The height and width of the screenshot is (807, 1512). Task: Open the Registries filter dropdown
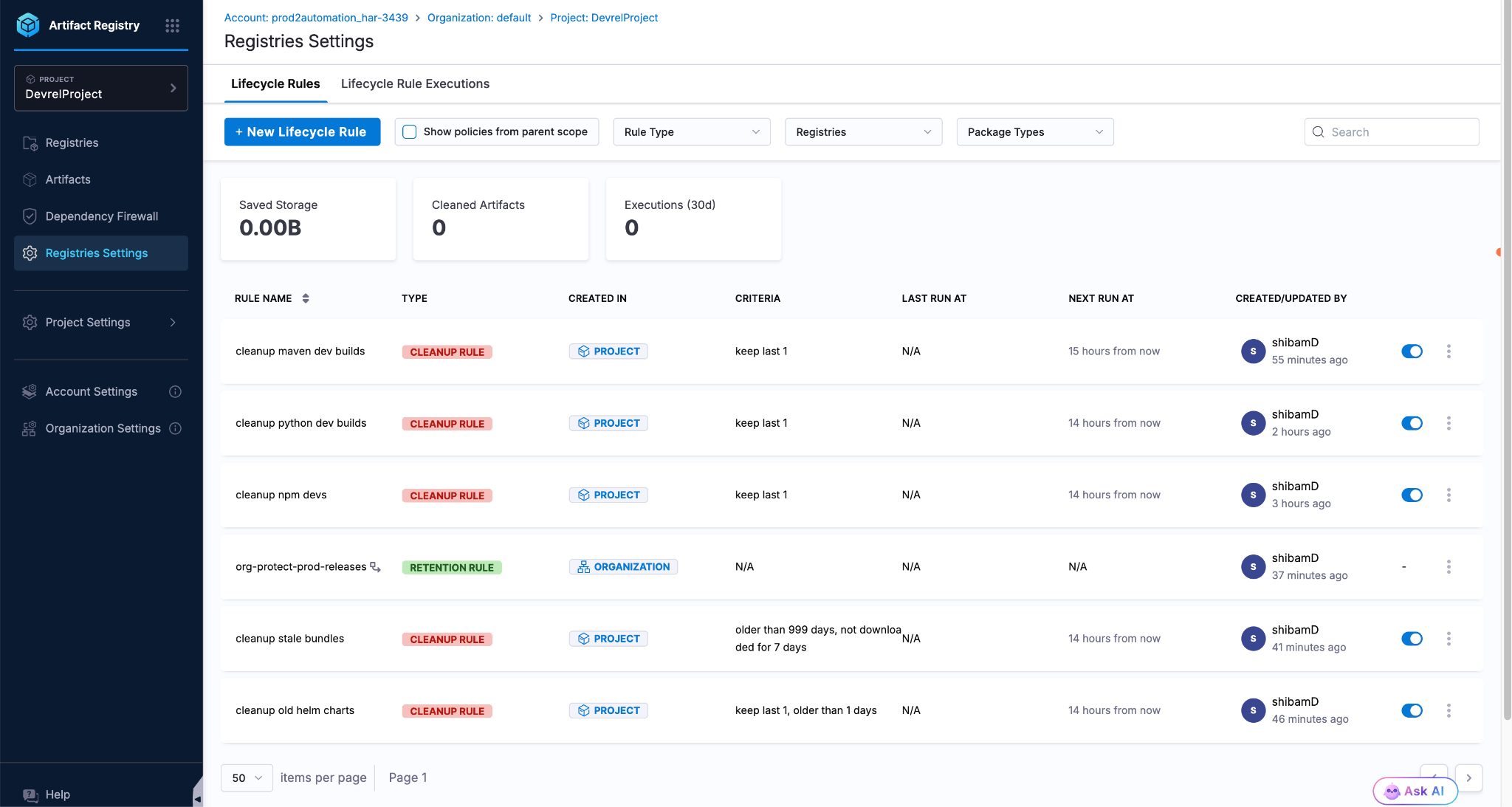coord(863,132)
